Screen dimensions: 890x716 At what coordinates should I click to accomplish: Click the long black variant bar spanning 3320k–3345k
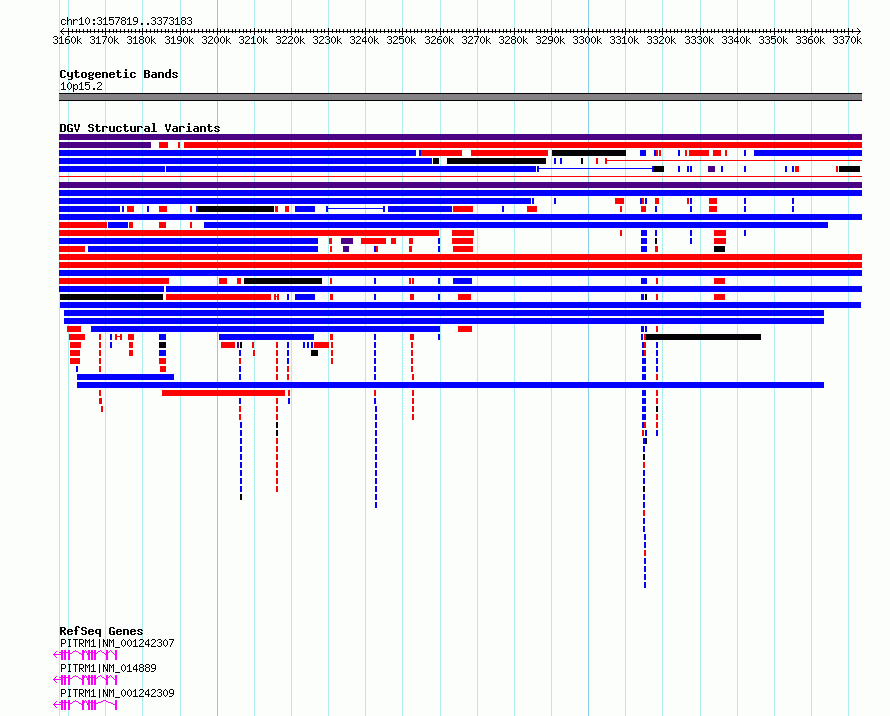[x=703, y=337]
